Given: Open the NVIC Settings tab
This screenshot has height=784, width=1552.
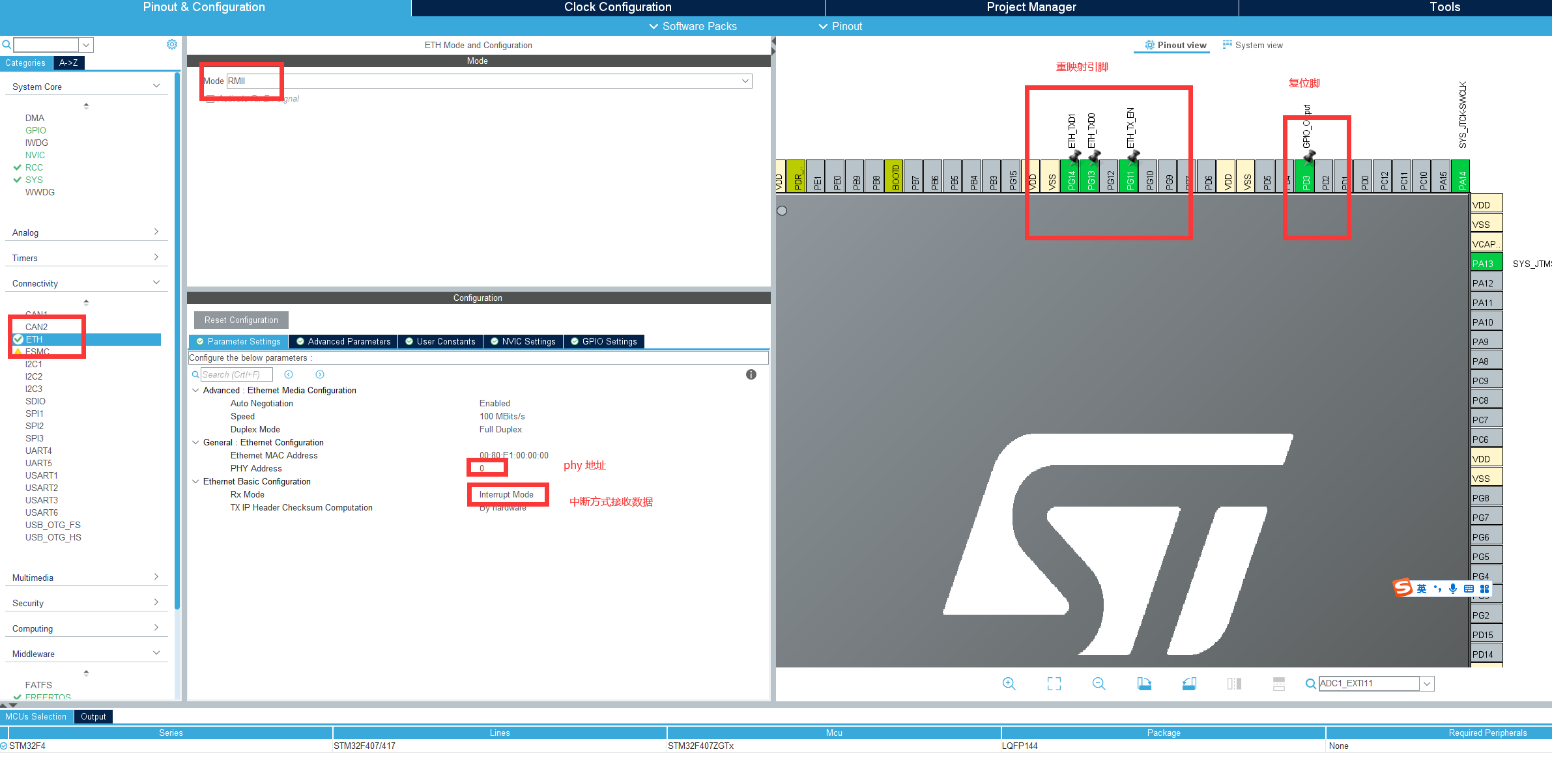Looking at the screenshot, I should 523,341.
